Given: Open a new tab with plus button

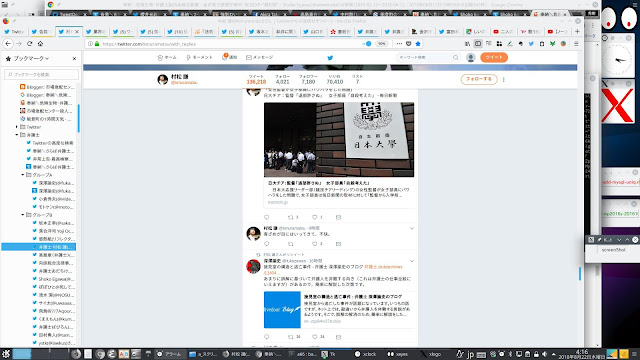Looking at the screenshot, I should pos(577,31).
